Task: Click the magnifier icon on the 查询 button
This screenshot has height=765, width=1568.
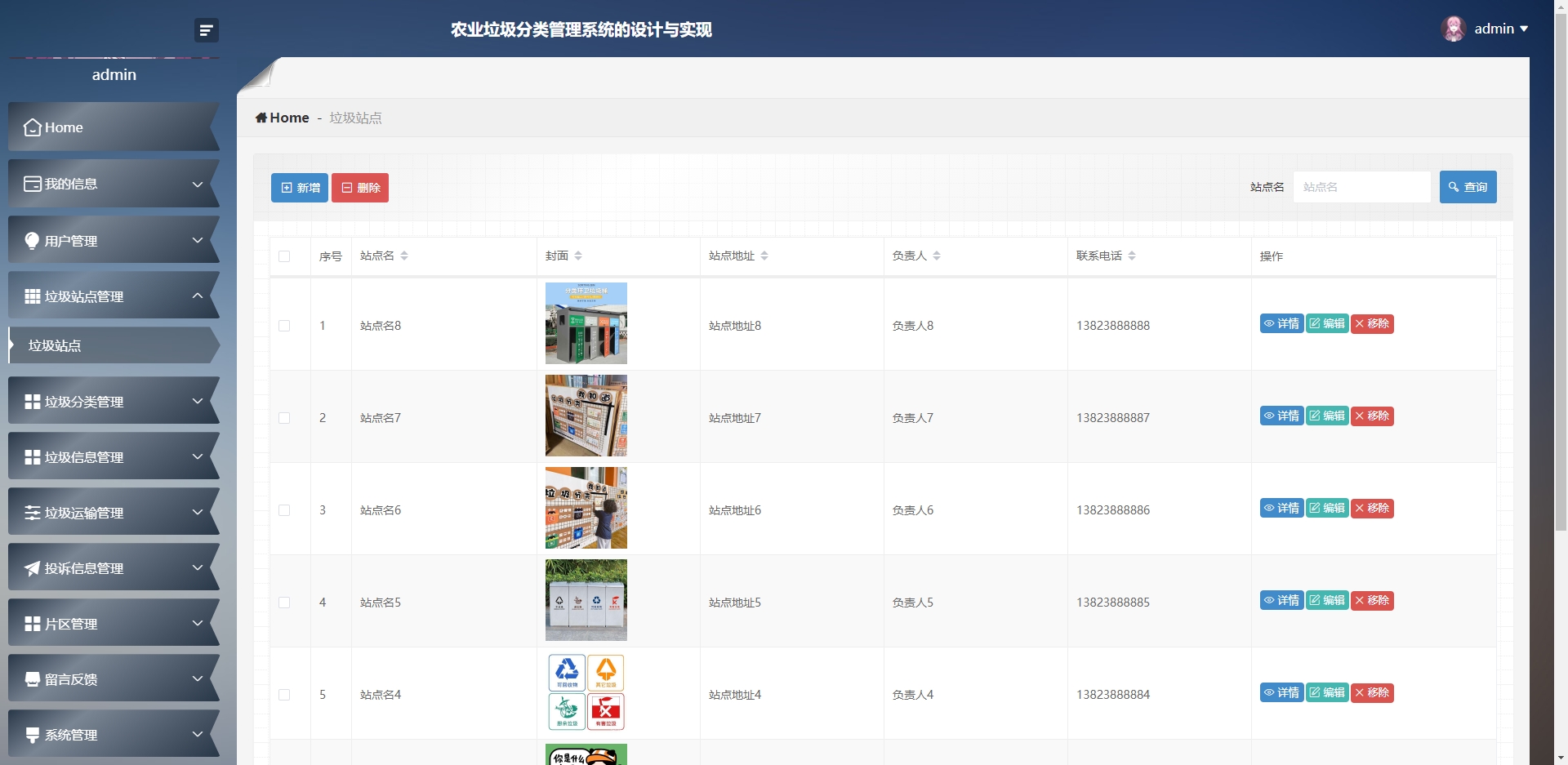Action: (x=1453, y=186)
